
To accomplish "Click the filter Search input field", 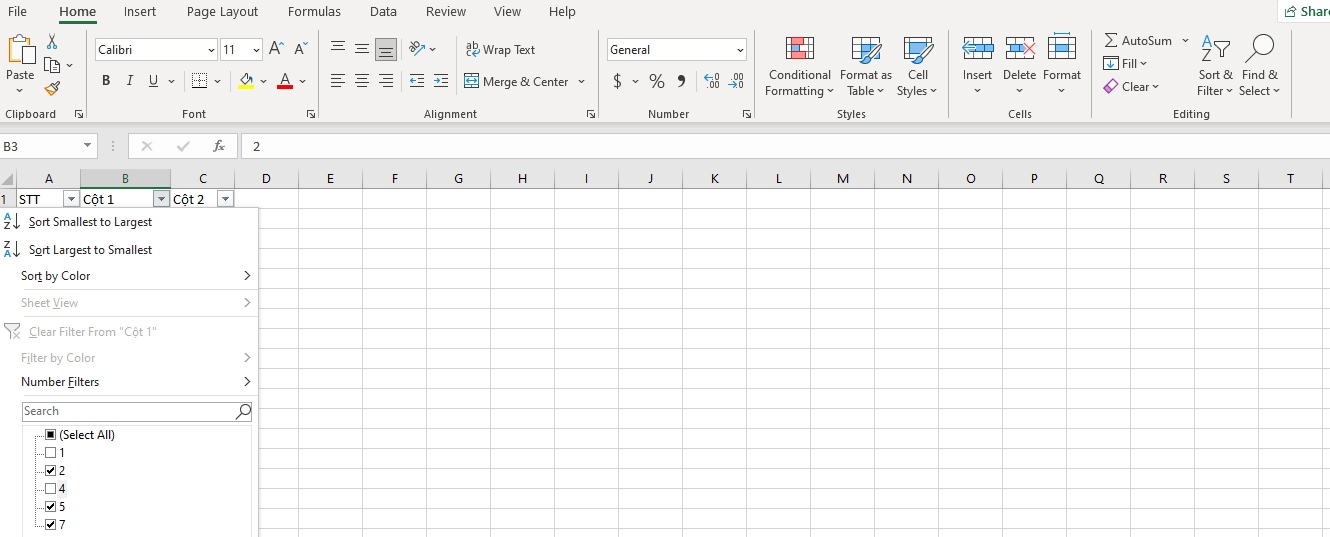I will (137, 411).
